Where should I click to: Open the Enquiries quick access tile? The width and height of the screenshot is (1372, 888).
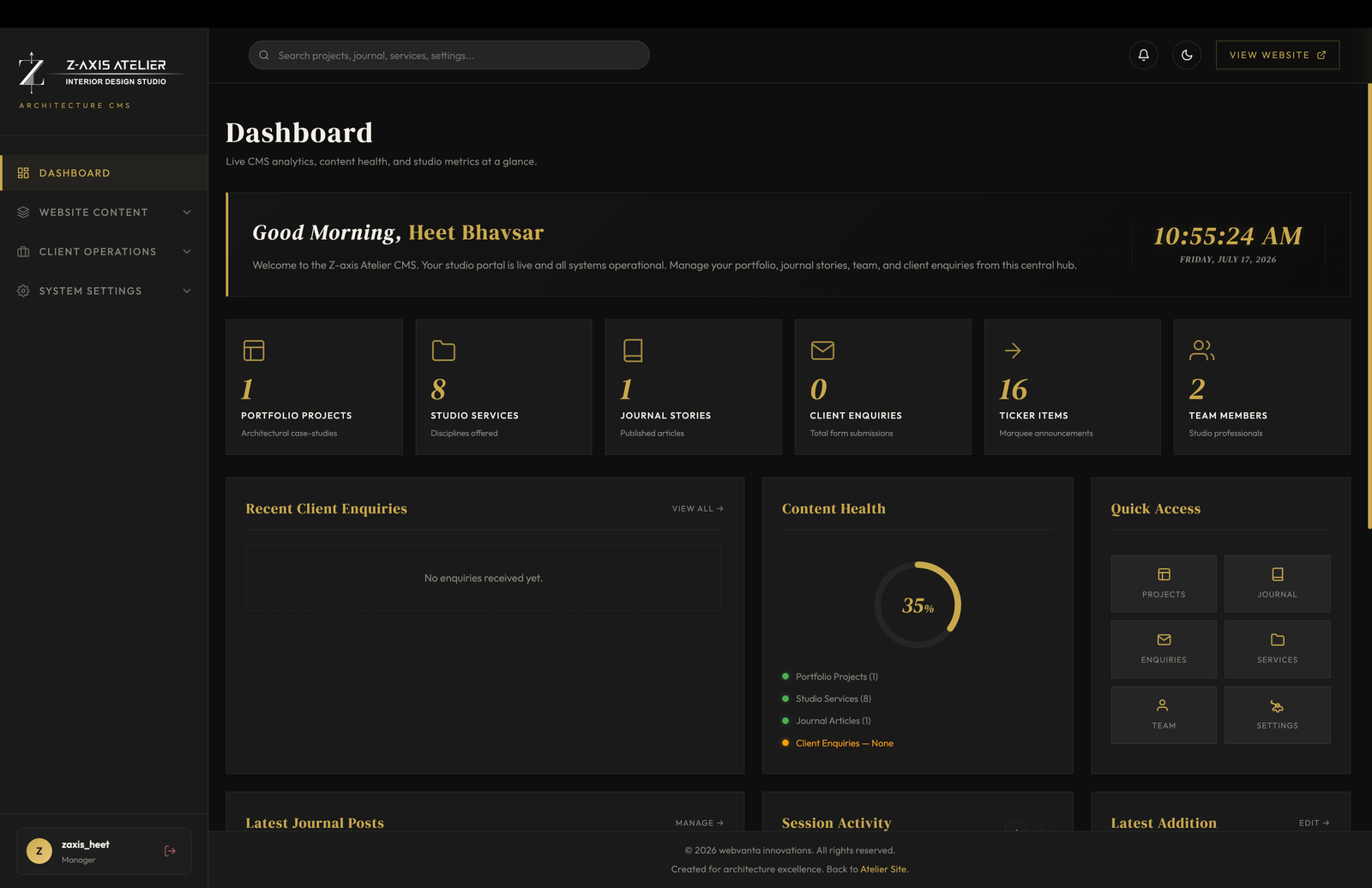point(1164,649)
